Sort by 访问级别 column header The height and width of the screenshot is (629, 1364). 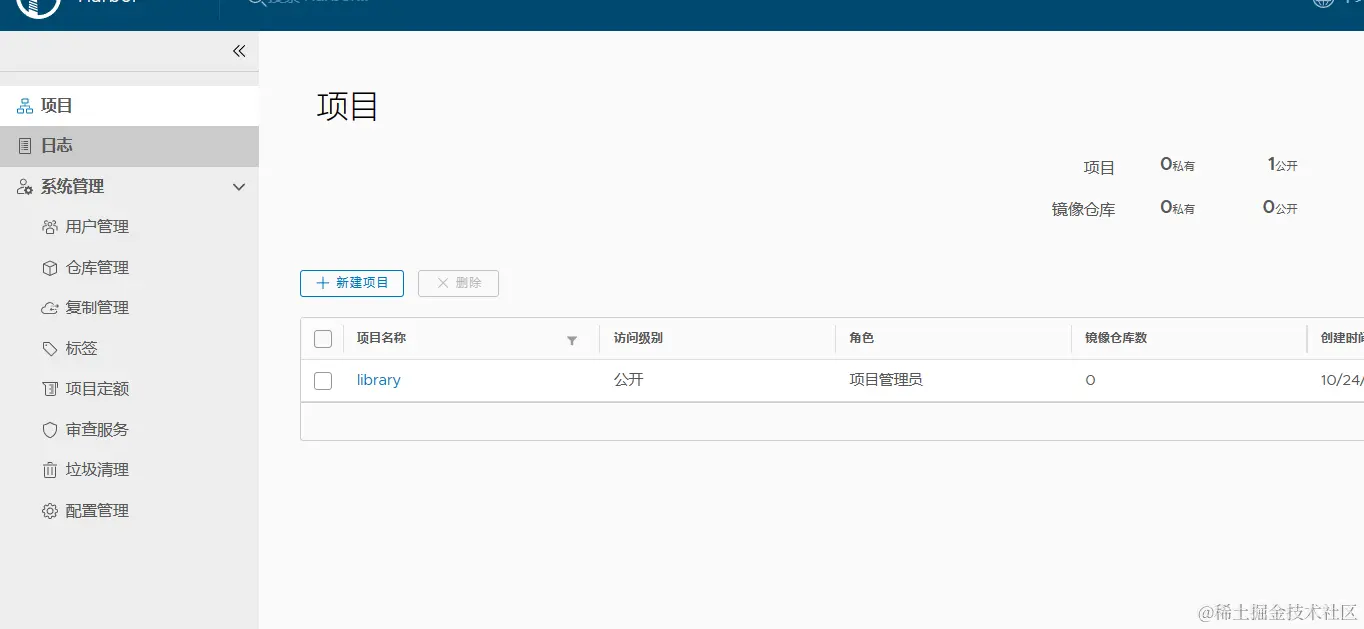(x=638, y=338)
